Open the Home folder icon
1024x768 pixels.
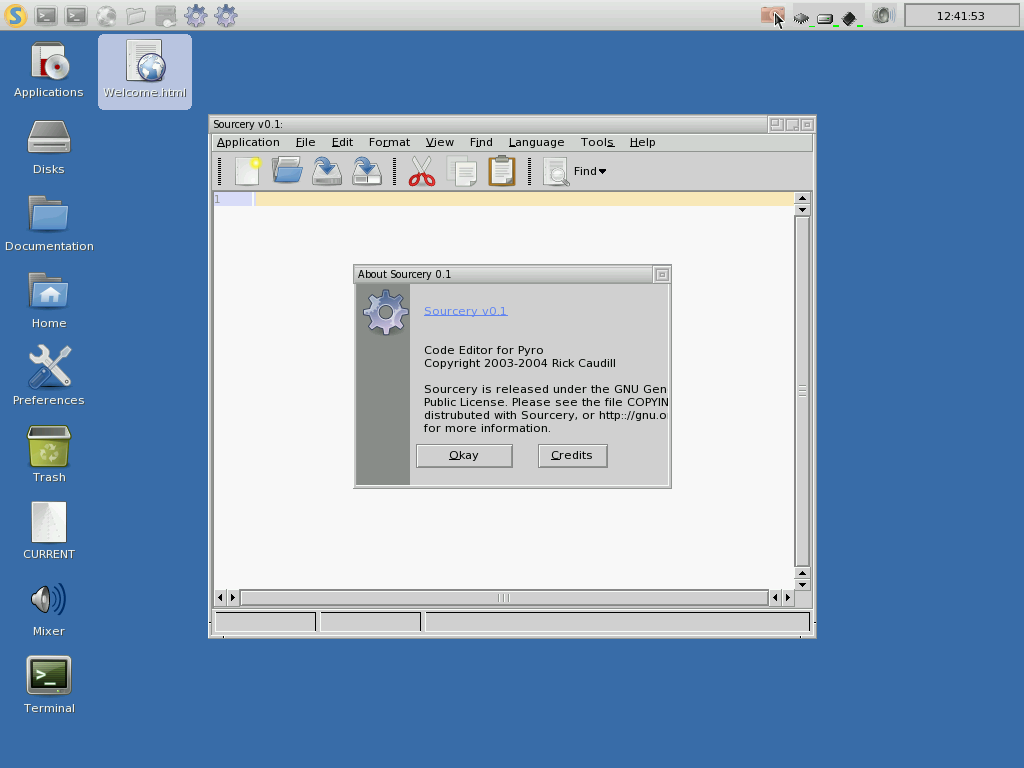point(49,301)
